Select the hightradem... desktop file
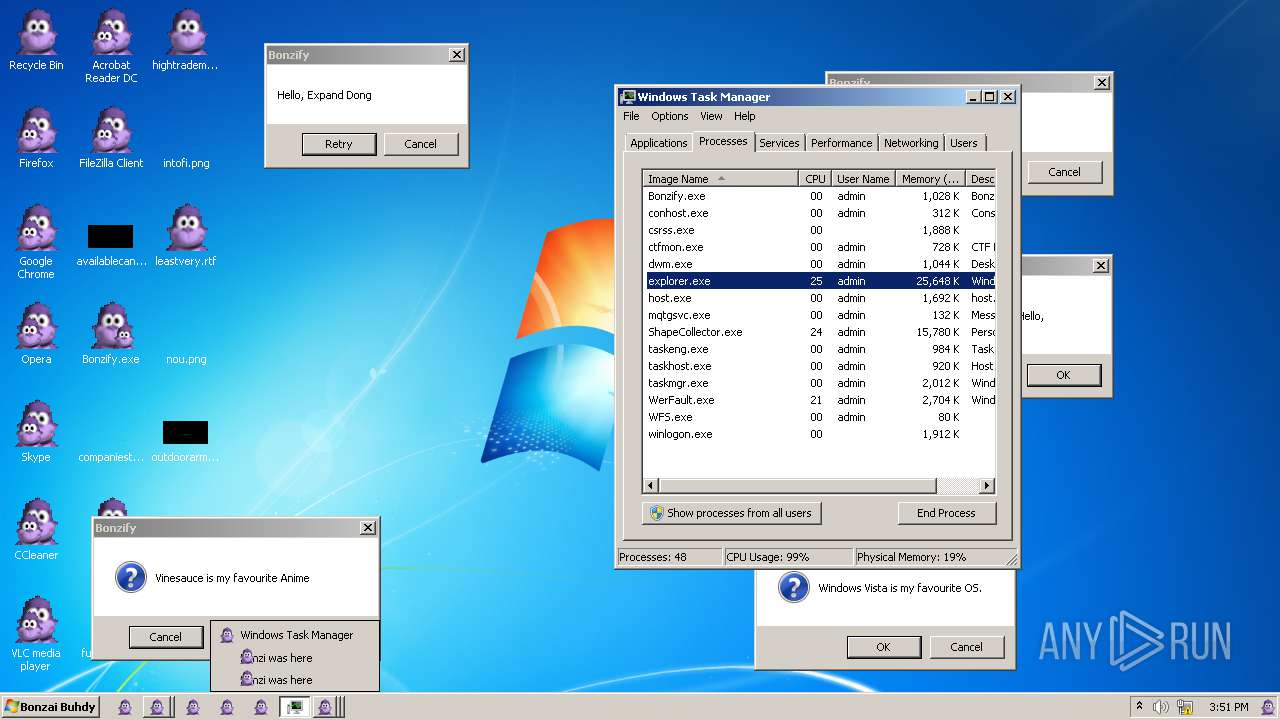The height and width of the screenshot is (720, 1280). click(x=186, y=40)
